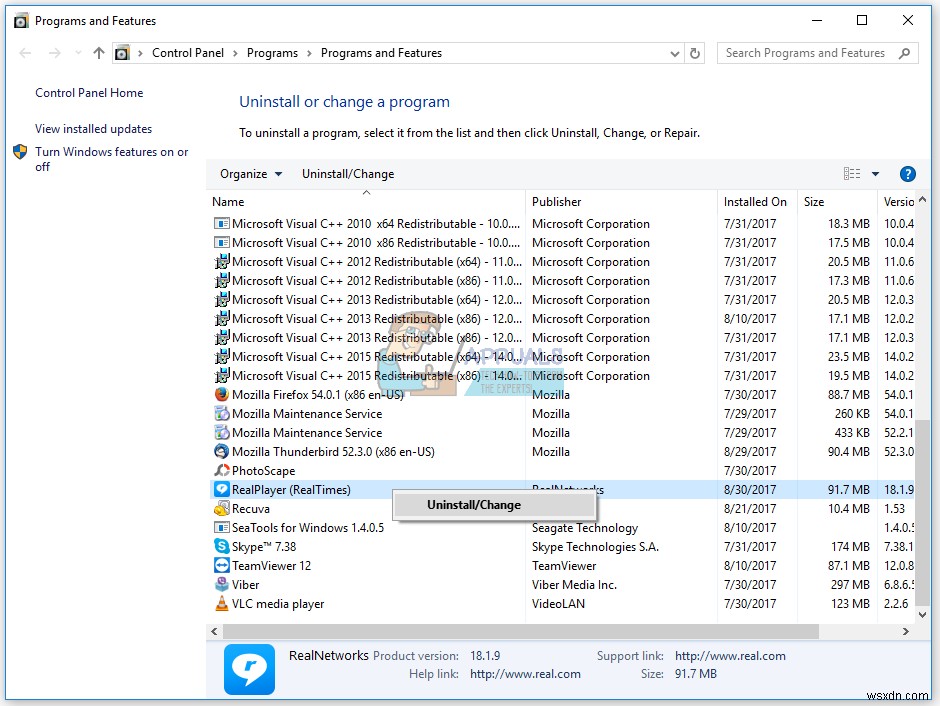Click the large RealPlayer icon in details pane
Image resolution: width=940 pixels, height=706 pixels.
pyautogui.click(x=249, y=669)
